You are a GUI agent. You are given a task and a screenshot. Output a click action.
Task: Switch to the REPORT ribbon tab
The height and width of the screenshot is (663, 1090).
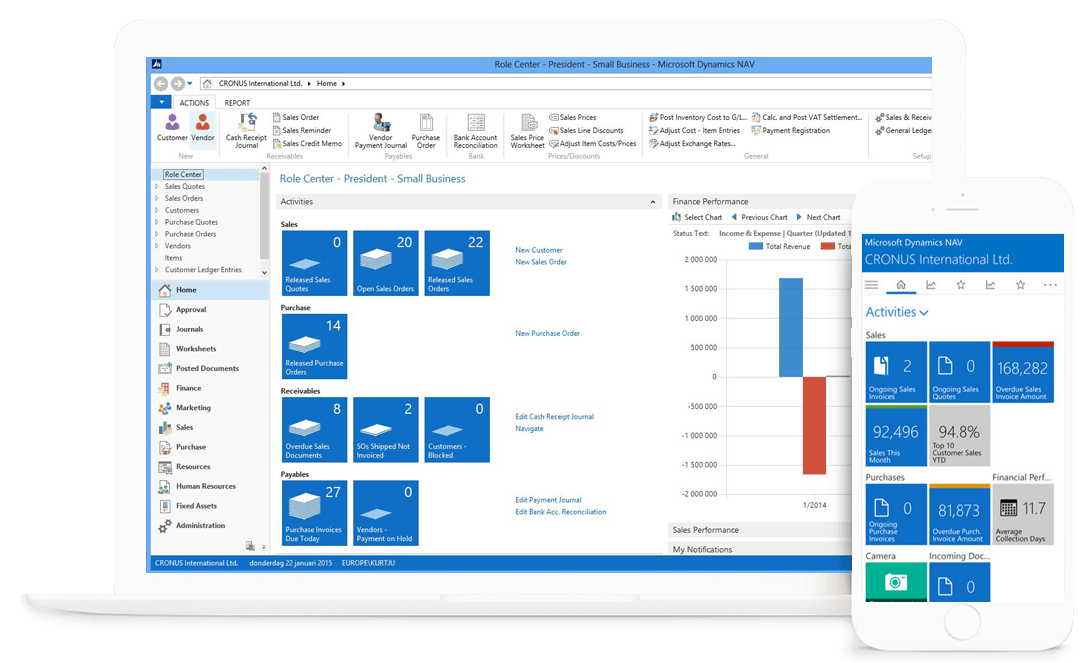click(237, 103)
